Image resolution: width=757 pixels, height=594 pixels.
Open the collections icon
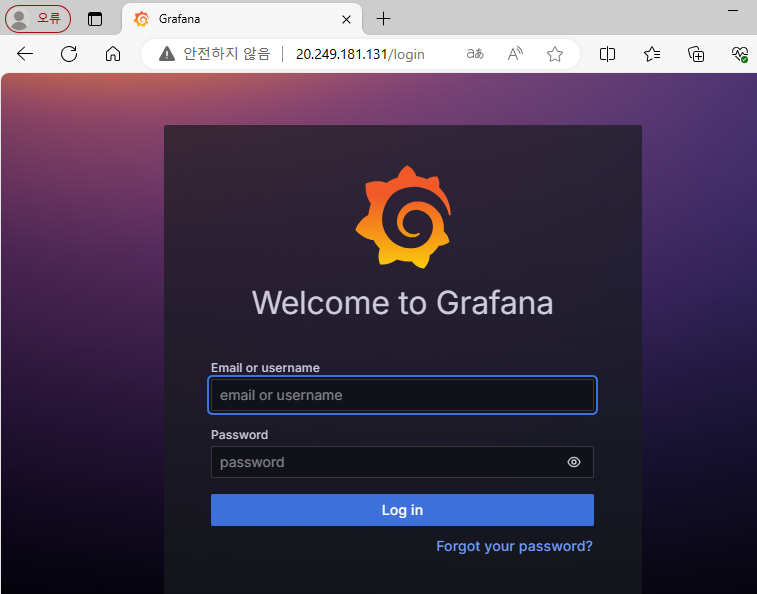[x=696, y=54]
